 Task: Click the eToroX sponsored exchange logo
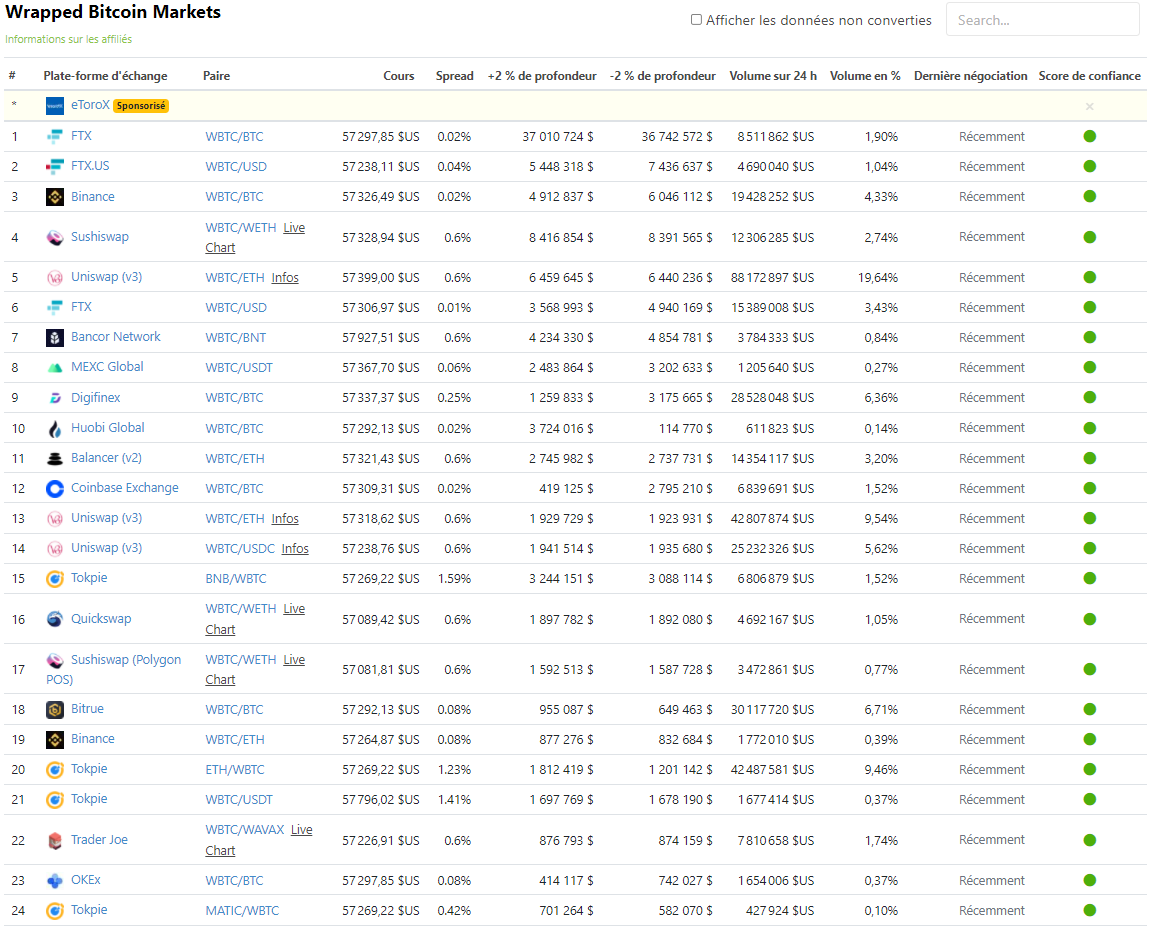(x=54, y=106)
